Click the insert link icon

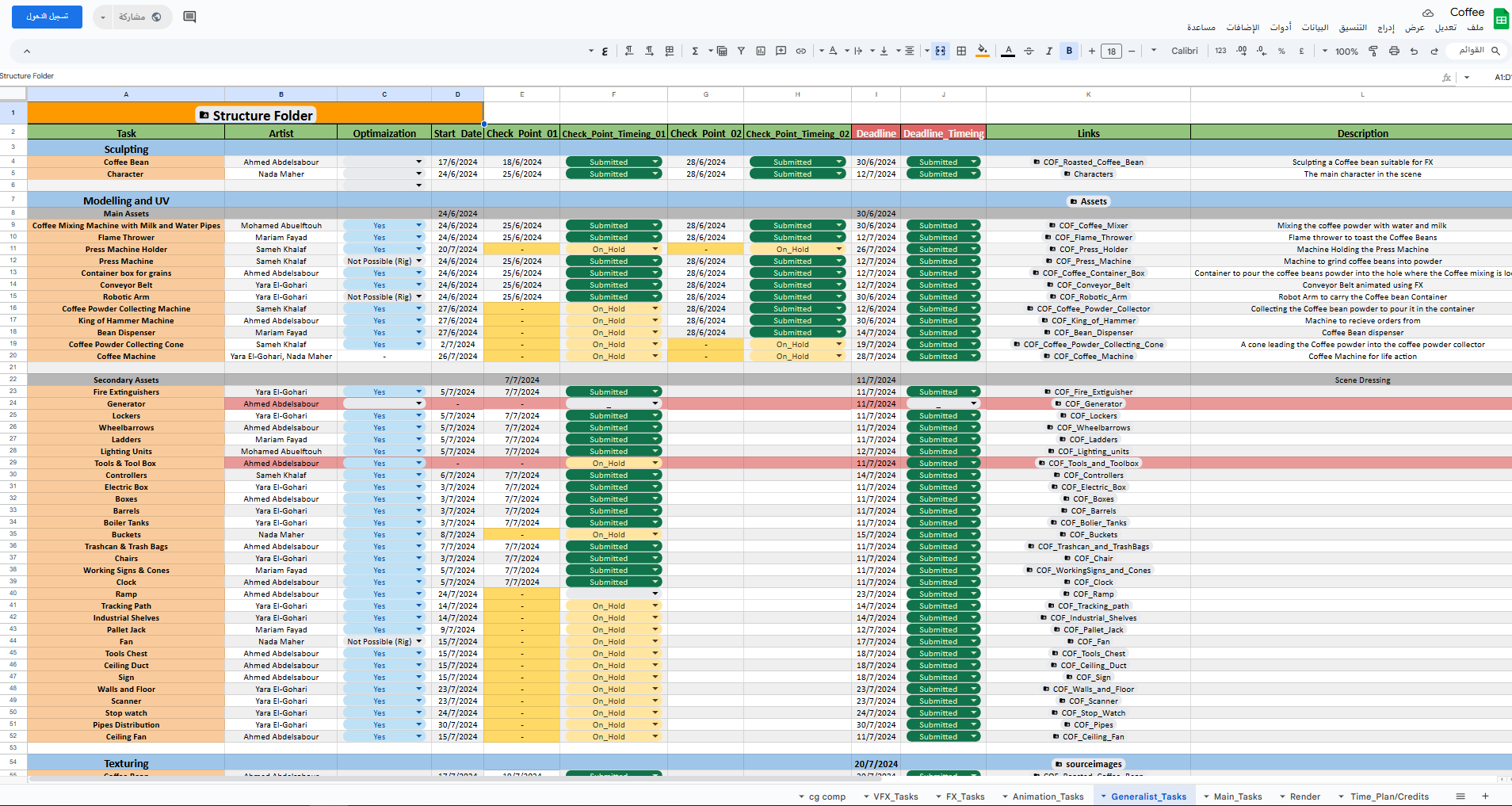(801, 51)
